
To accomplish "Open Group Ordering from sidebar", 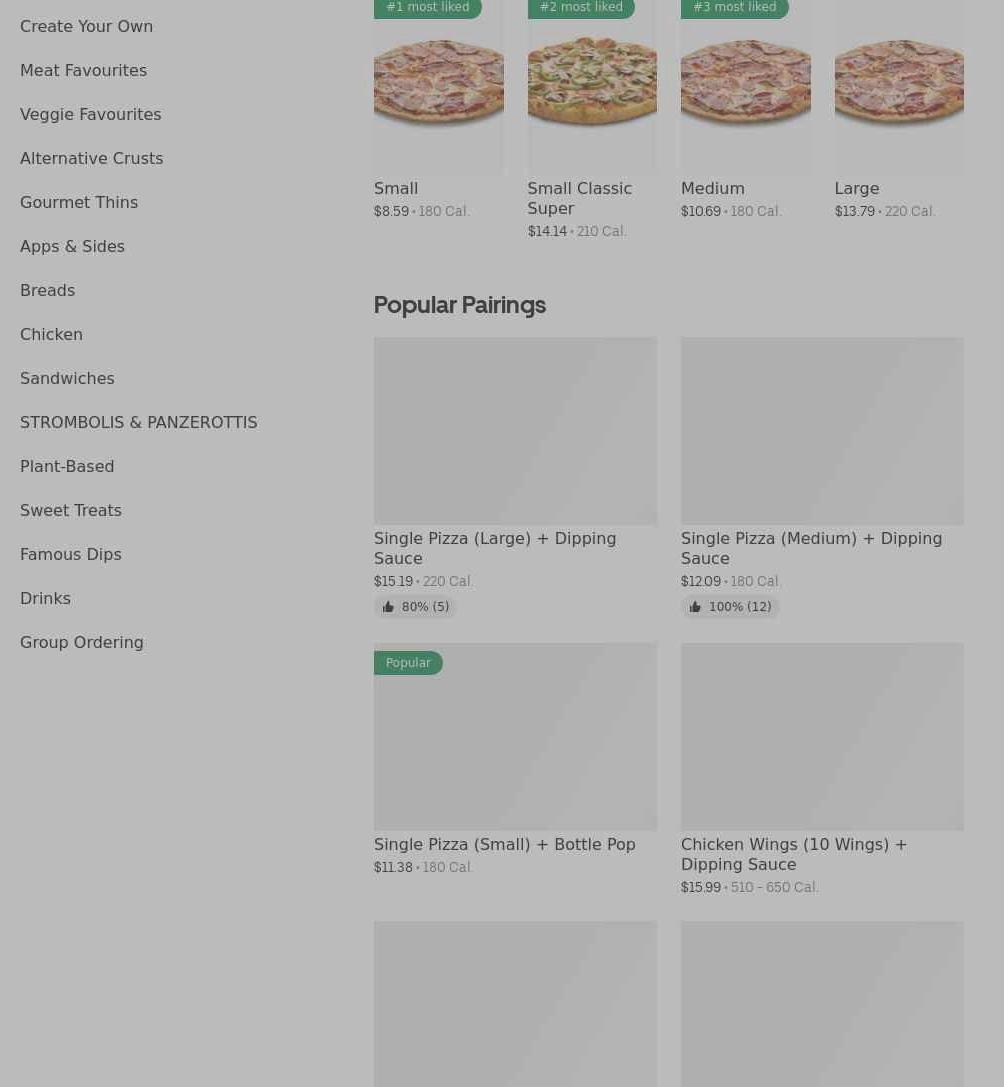I will (x=81, y=642).
